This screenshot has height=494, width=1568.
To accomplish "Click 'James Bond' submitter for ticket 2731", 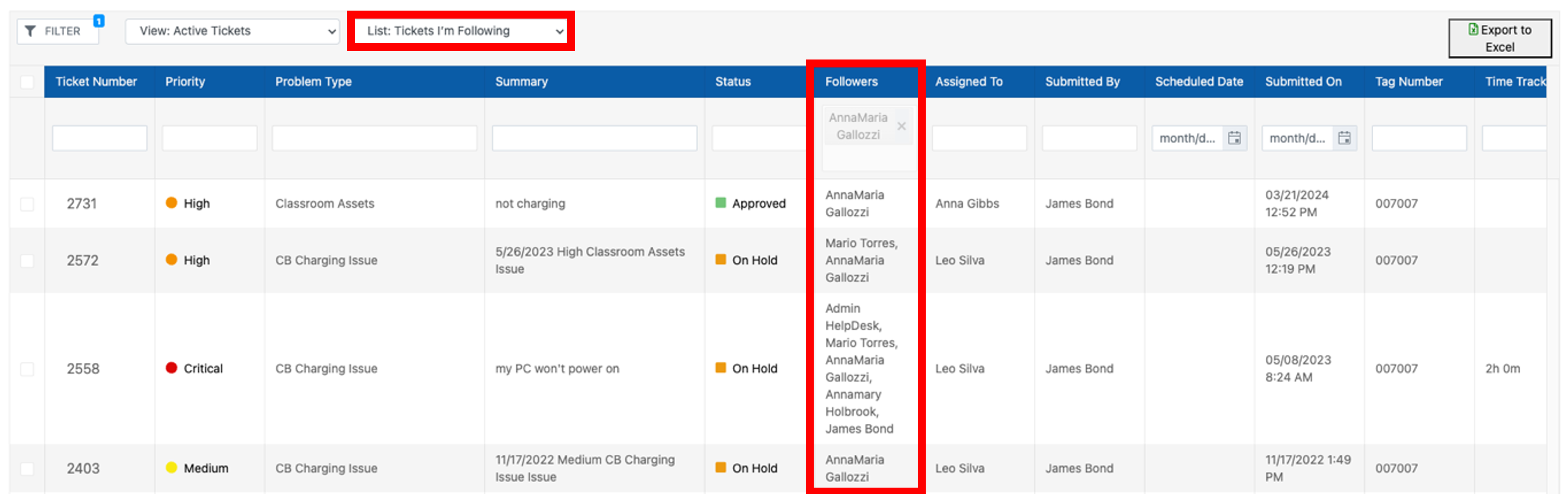I will click(1079, 203).
